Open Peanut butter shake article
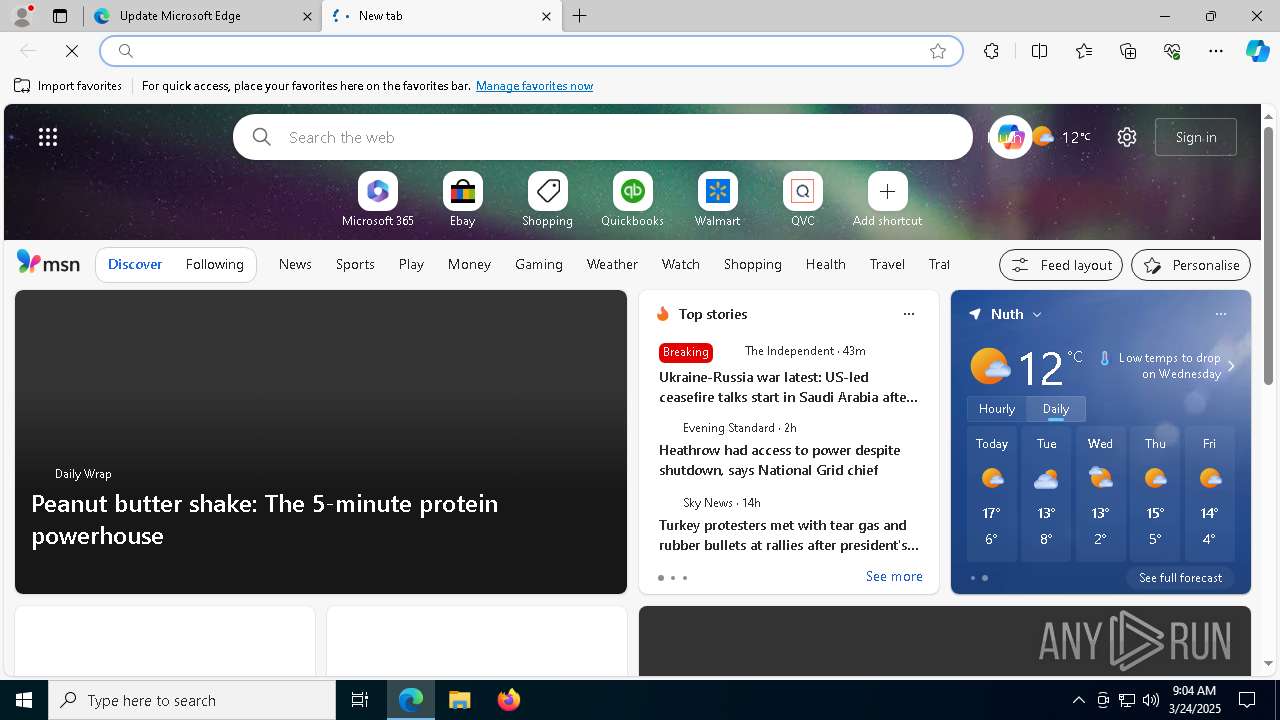Viewport: 1280px width, 720px height. (x=265, y=519)
